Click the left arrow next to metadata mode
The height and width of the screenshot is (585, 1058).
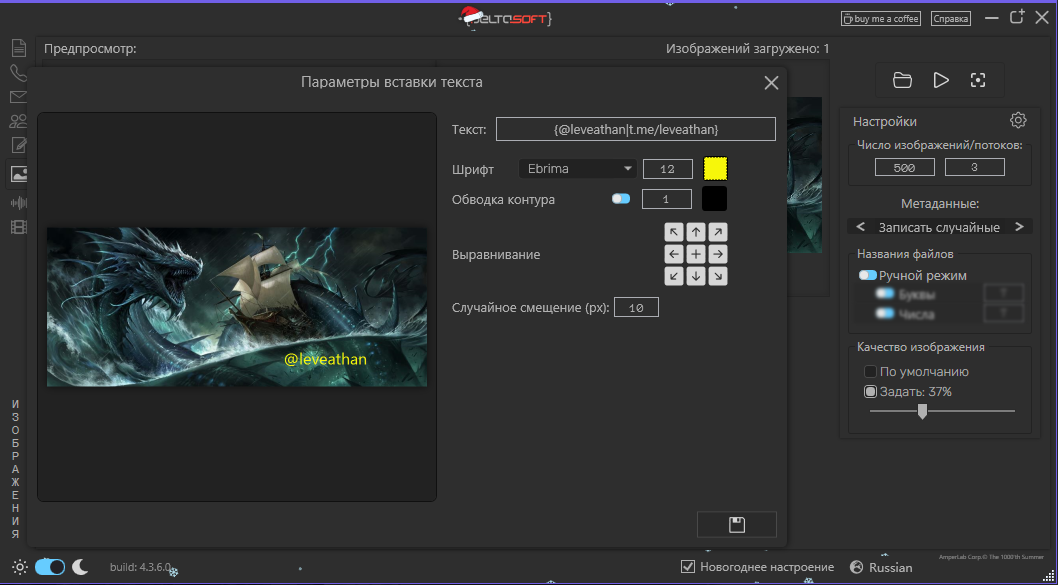coord(859,227)
